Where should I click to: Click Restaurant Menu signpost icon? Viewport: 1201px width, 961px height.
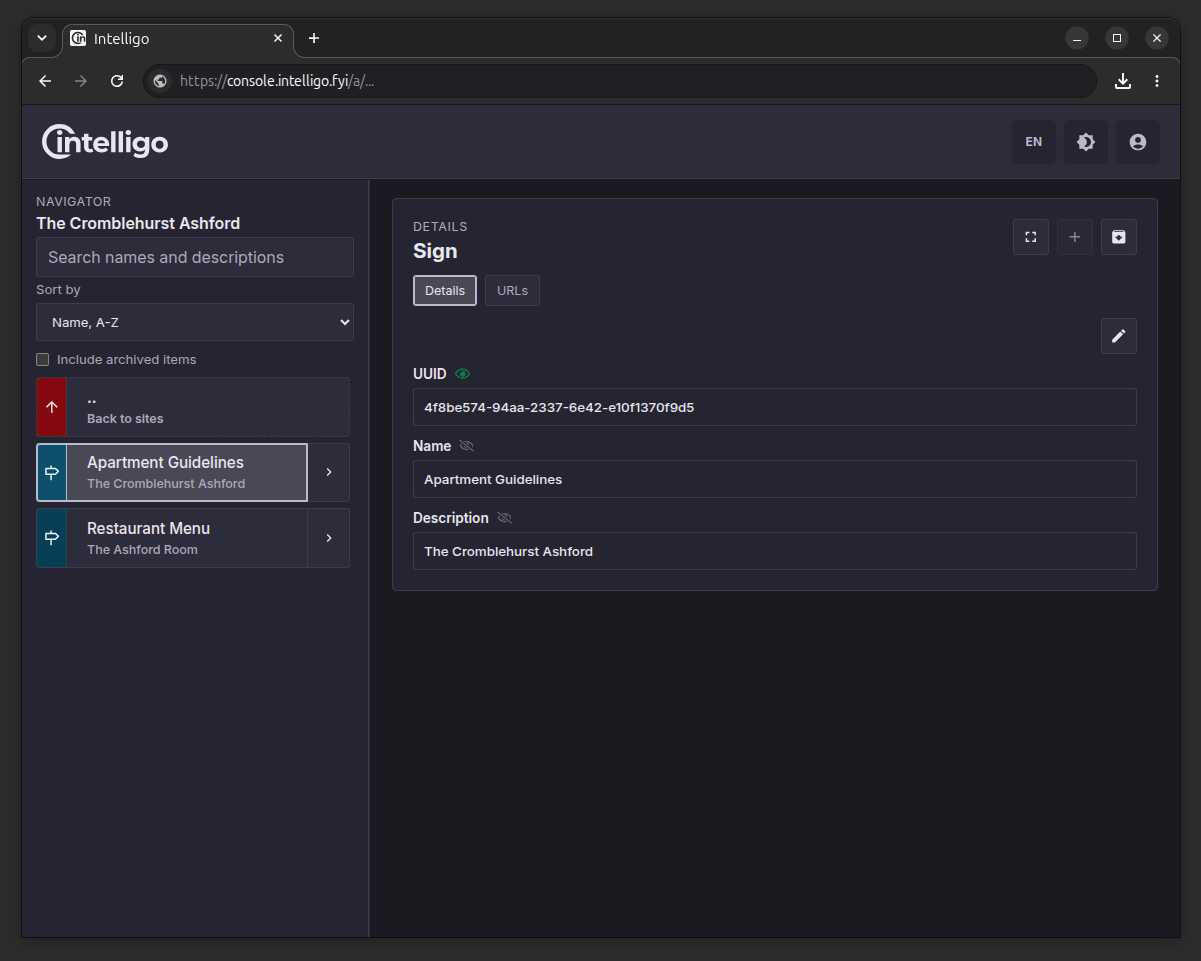point(52,538)
